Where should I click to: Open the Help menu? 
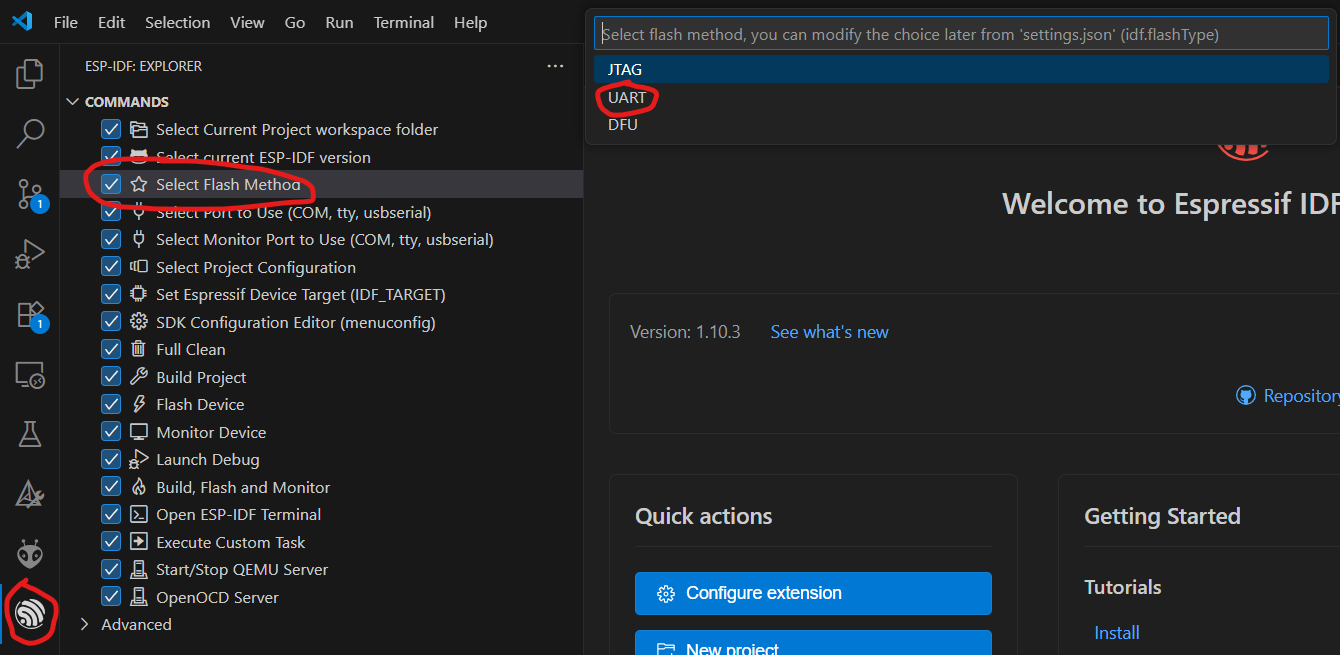470,22
